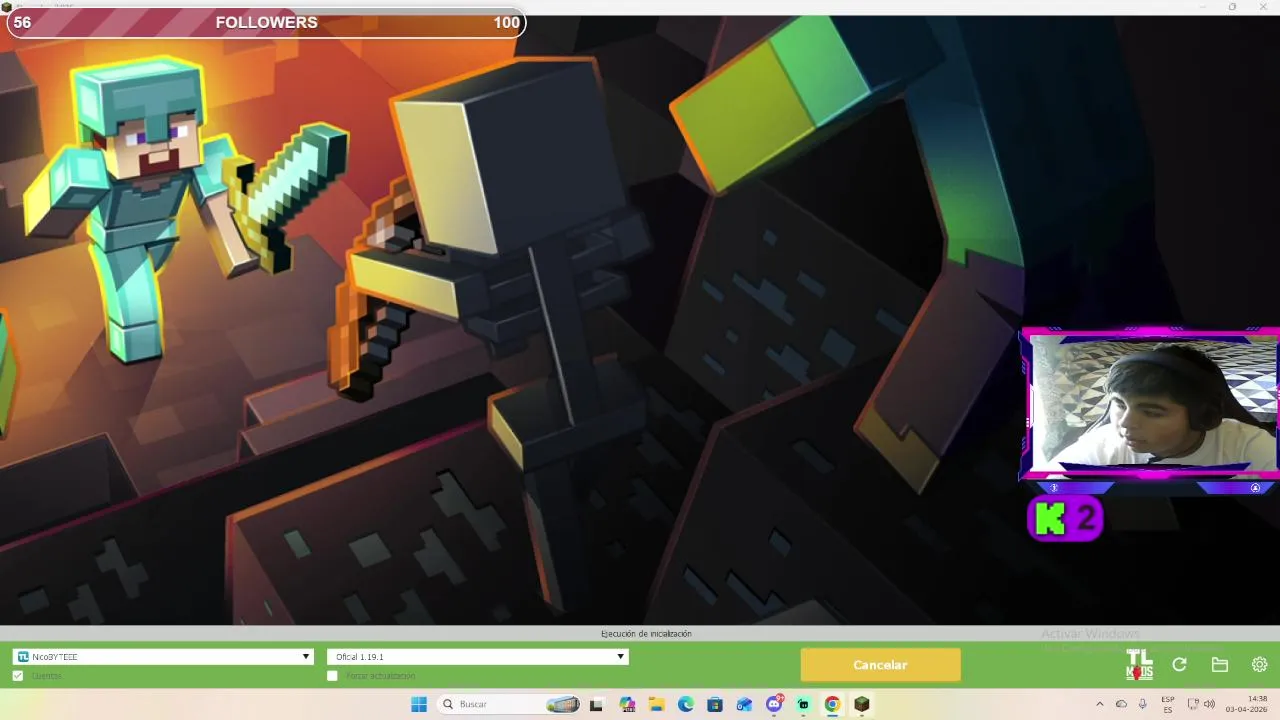Screen dimensions: 1280x720
Task: Open network and volume quick settings
Action: point(1200,704)
